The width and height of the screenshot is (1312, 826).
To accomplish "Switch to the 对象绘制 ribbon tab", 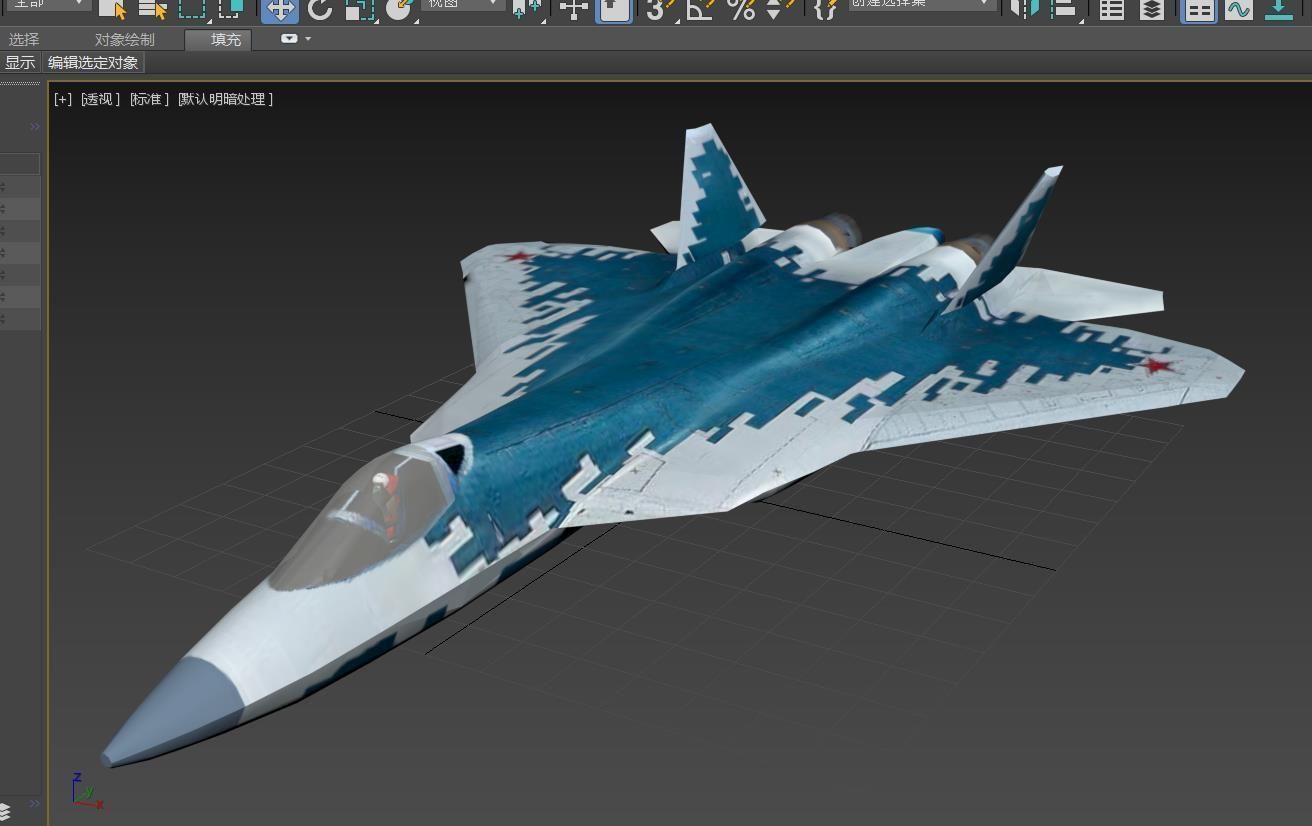I will coord(125,39).
